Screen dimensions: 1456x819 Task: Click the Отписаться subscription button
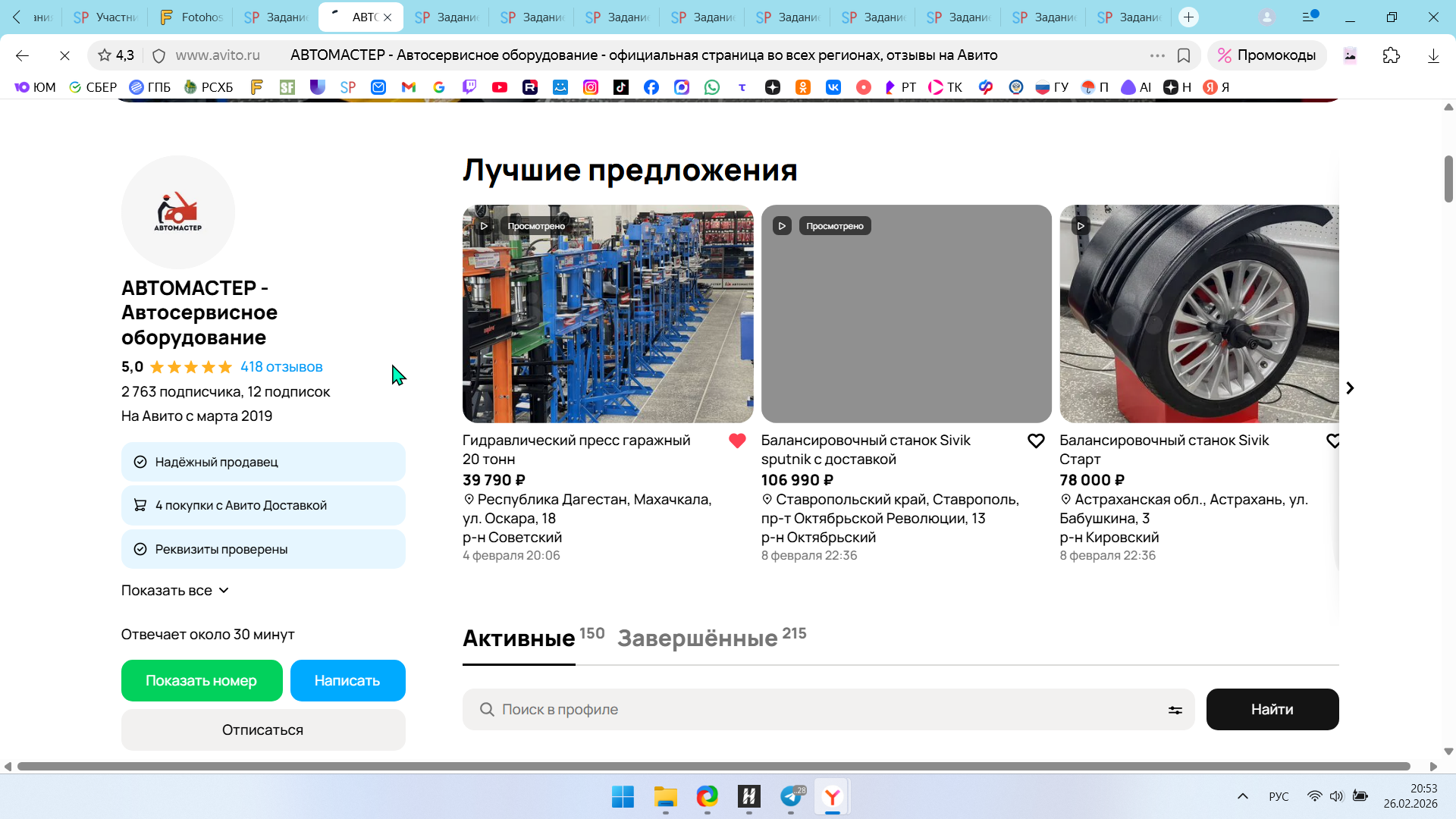263,730
